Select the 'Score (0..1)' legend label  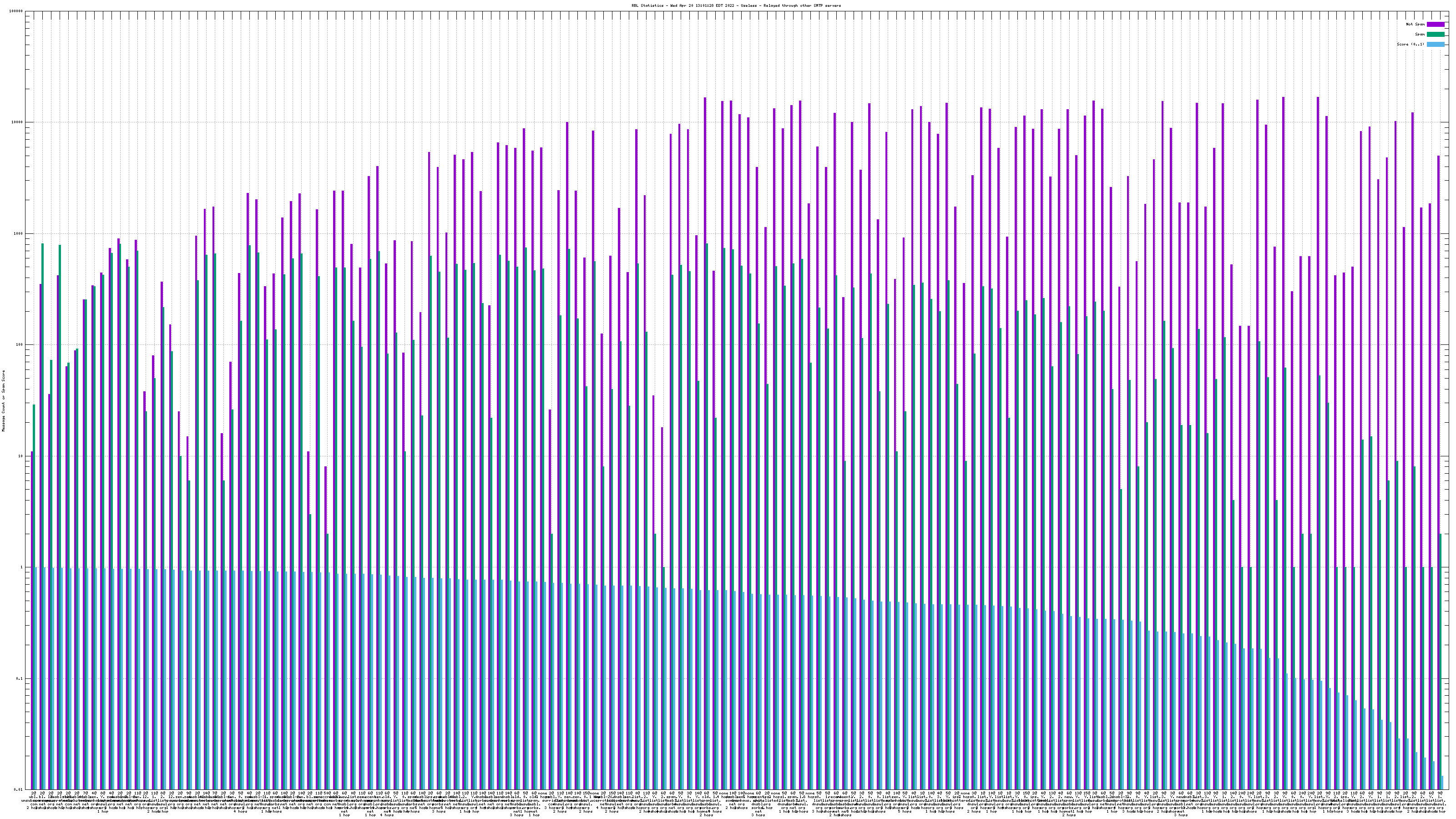pos(1410,44)
